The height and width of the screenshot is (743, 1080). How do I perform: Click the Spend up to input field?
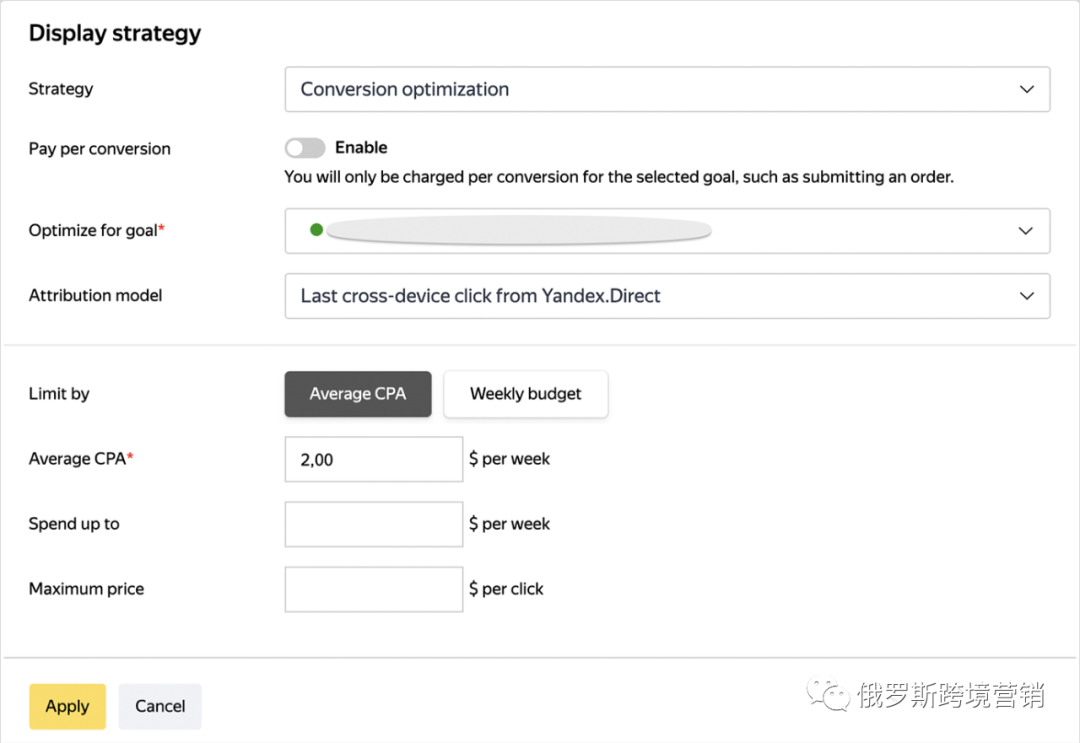tap(373, 524)
